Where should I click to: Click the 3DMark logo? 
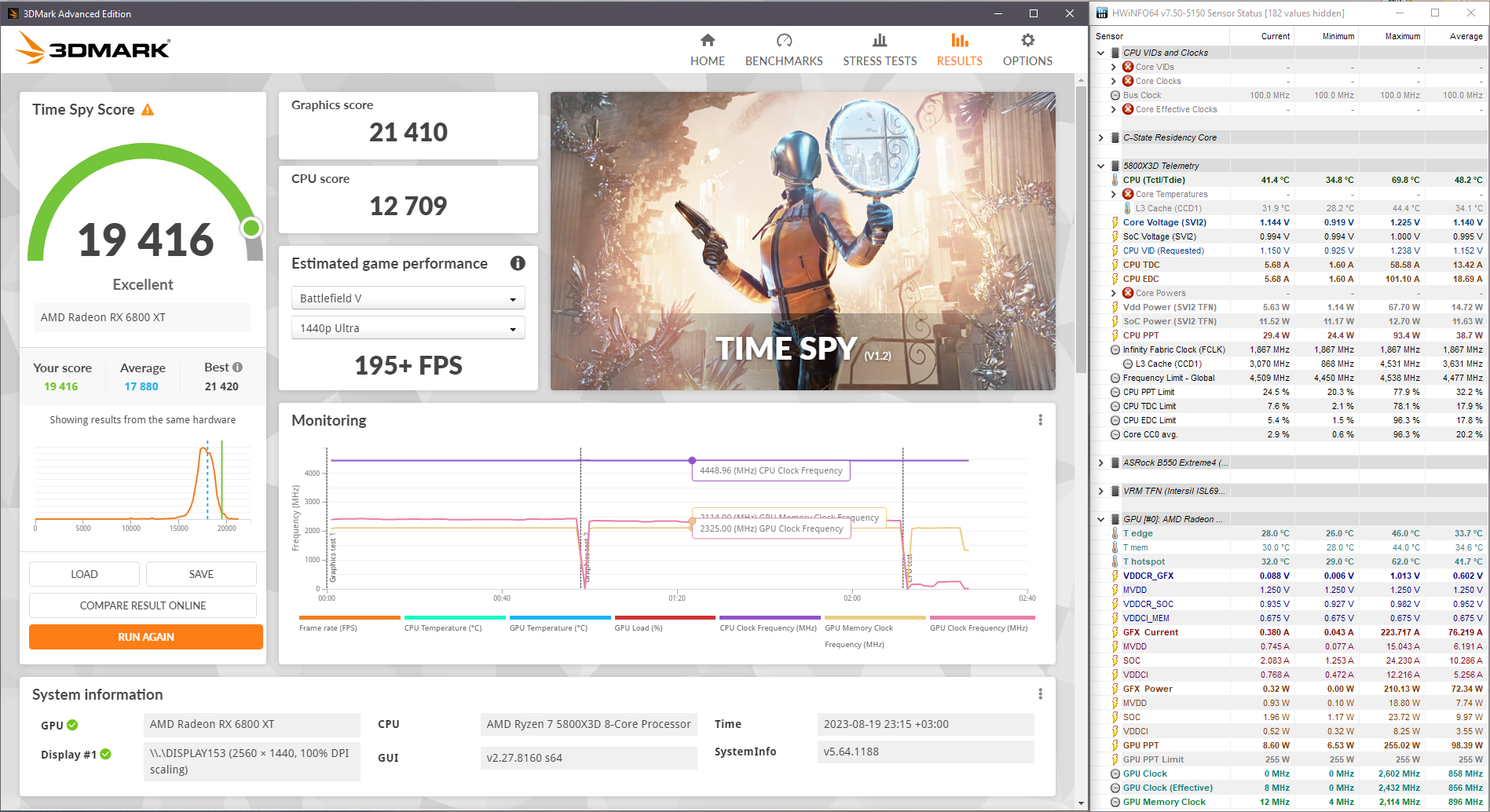coord(93,48)
